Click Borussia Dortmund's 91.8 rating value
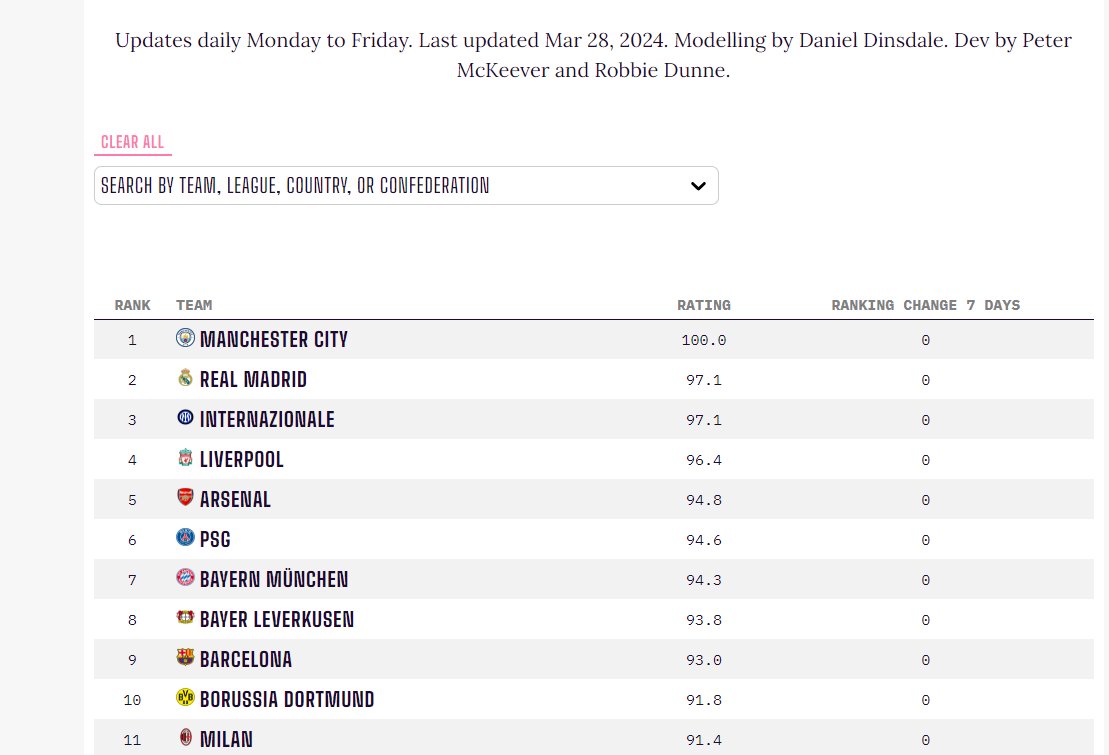The image size is (1109, 755). [x=704, y=700]
